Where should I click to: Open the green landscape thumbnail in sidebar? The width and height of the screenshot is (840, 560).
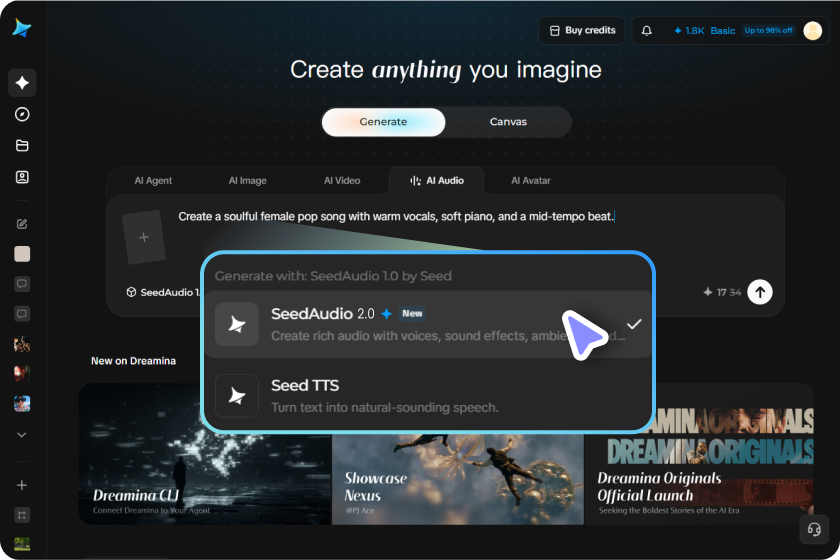[x=22, y=544]
